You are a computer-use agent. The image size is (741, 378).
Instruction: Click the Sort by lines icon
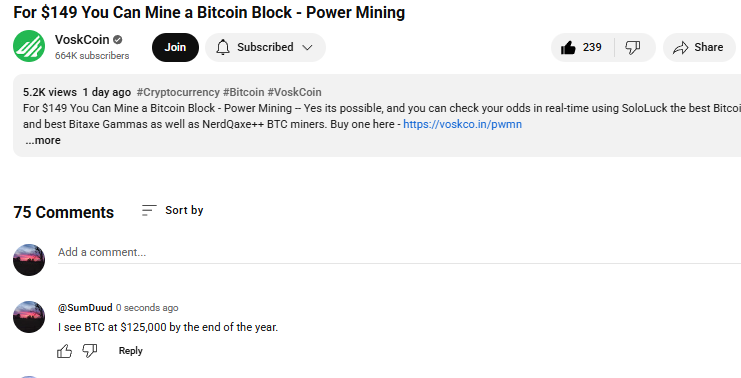(x=149, y=210)
